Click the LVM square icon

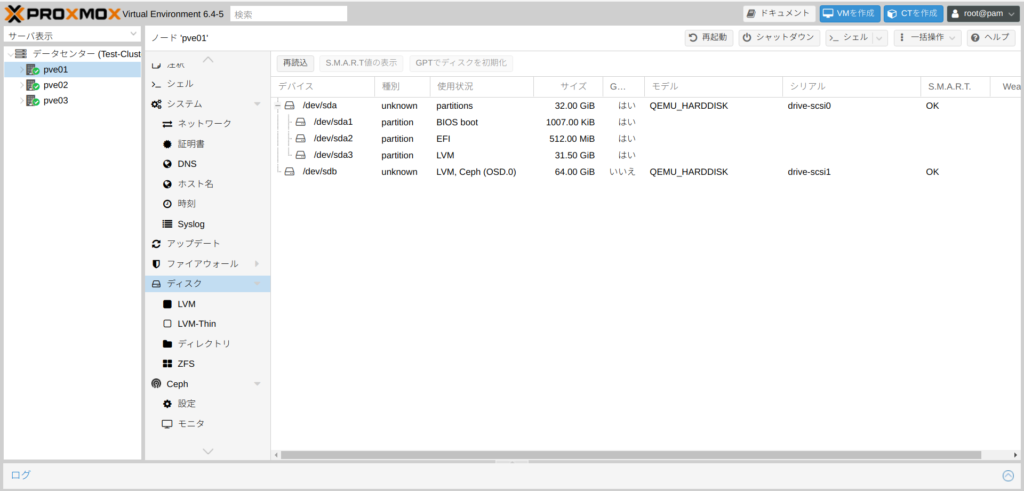(167, 304)
